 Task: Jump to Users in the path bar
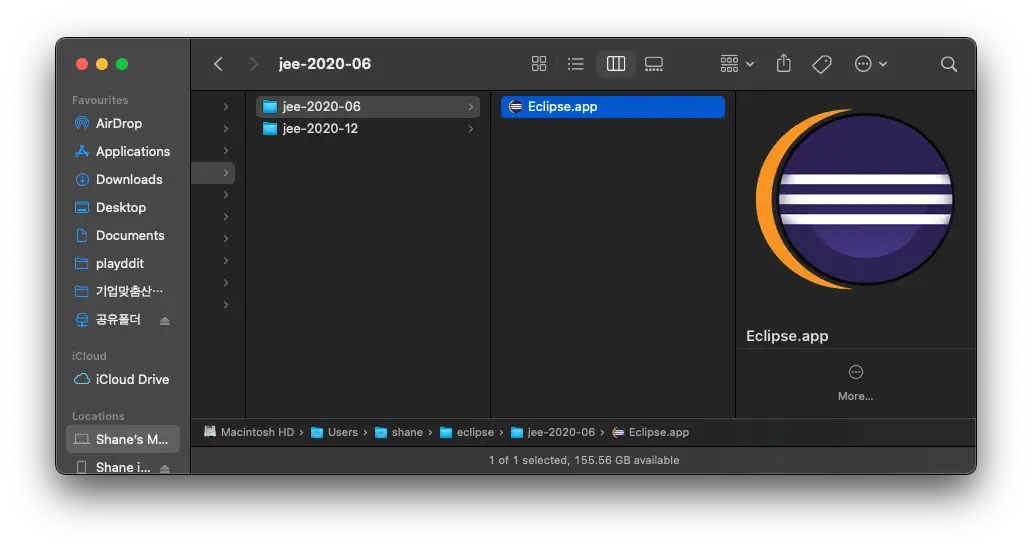pyautogui.click(x=334, y=432)
